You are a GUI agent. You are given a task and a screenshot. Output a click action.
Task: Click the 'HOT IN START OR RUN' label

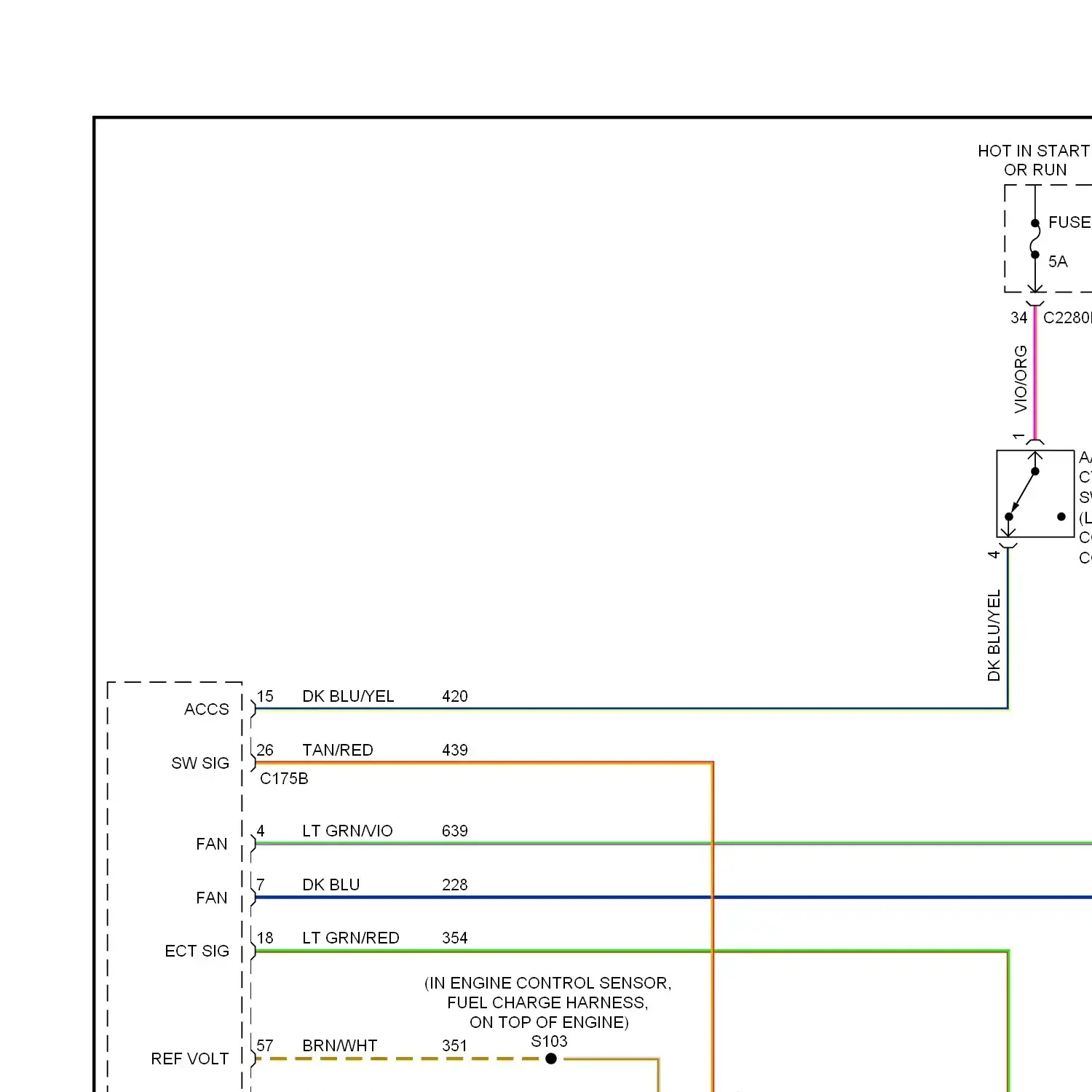[1034, 160]
